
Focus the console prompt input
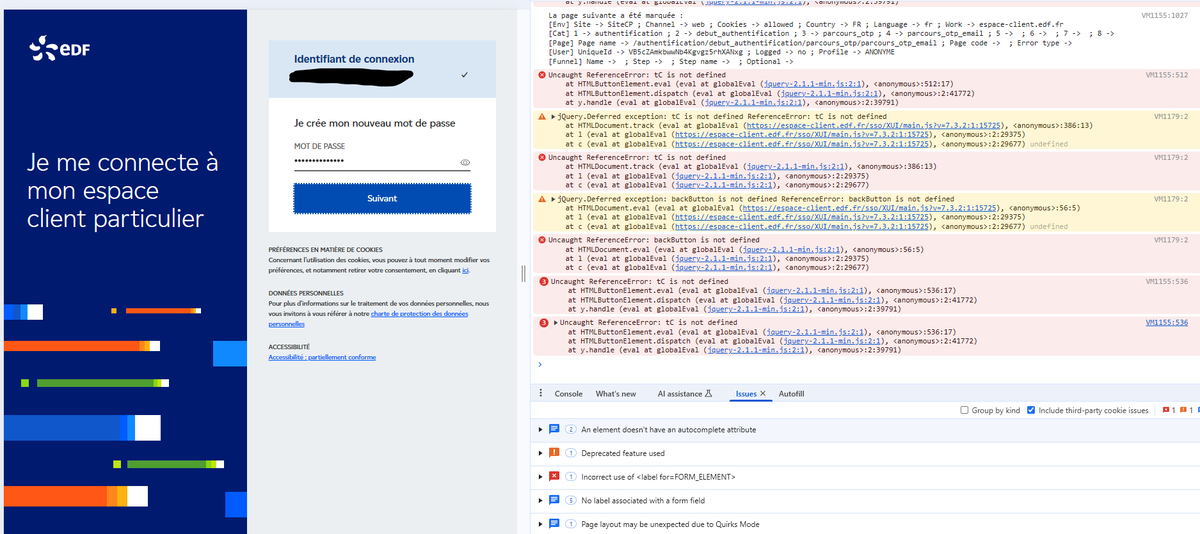[x=870, y=365]
